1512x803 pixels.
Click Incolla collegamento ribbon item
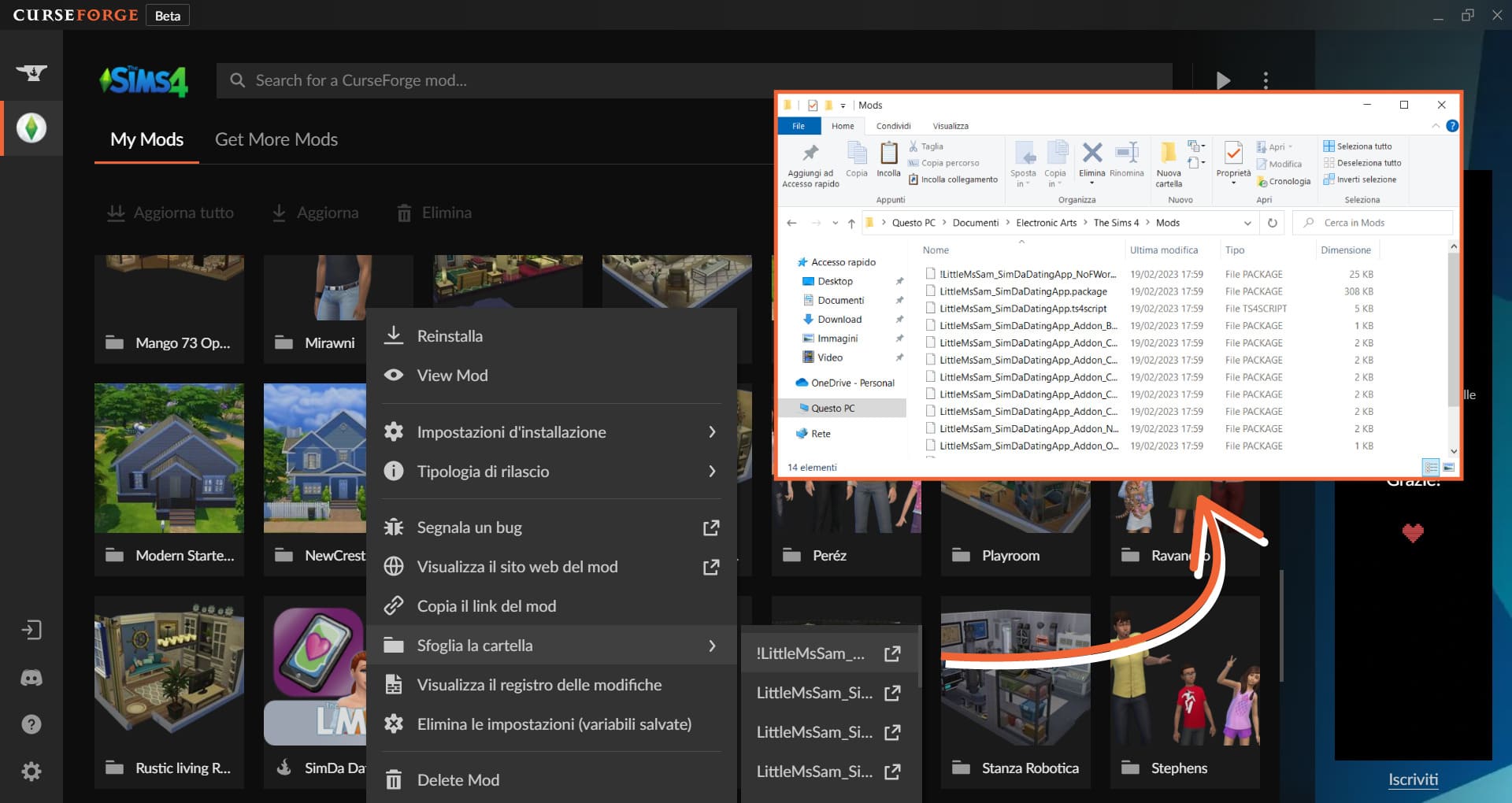click(x=953, y=179)
